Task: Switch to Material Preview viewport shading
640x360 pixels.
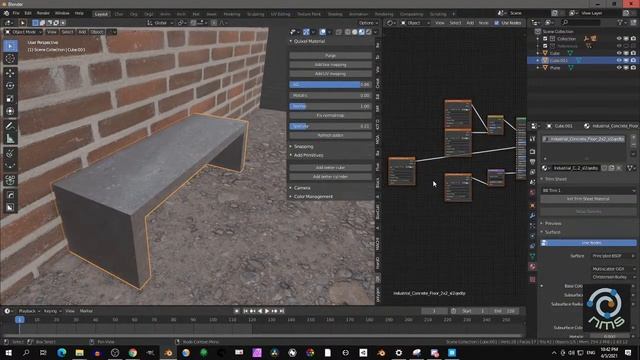Action: (362, 32)
